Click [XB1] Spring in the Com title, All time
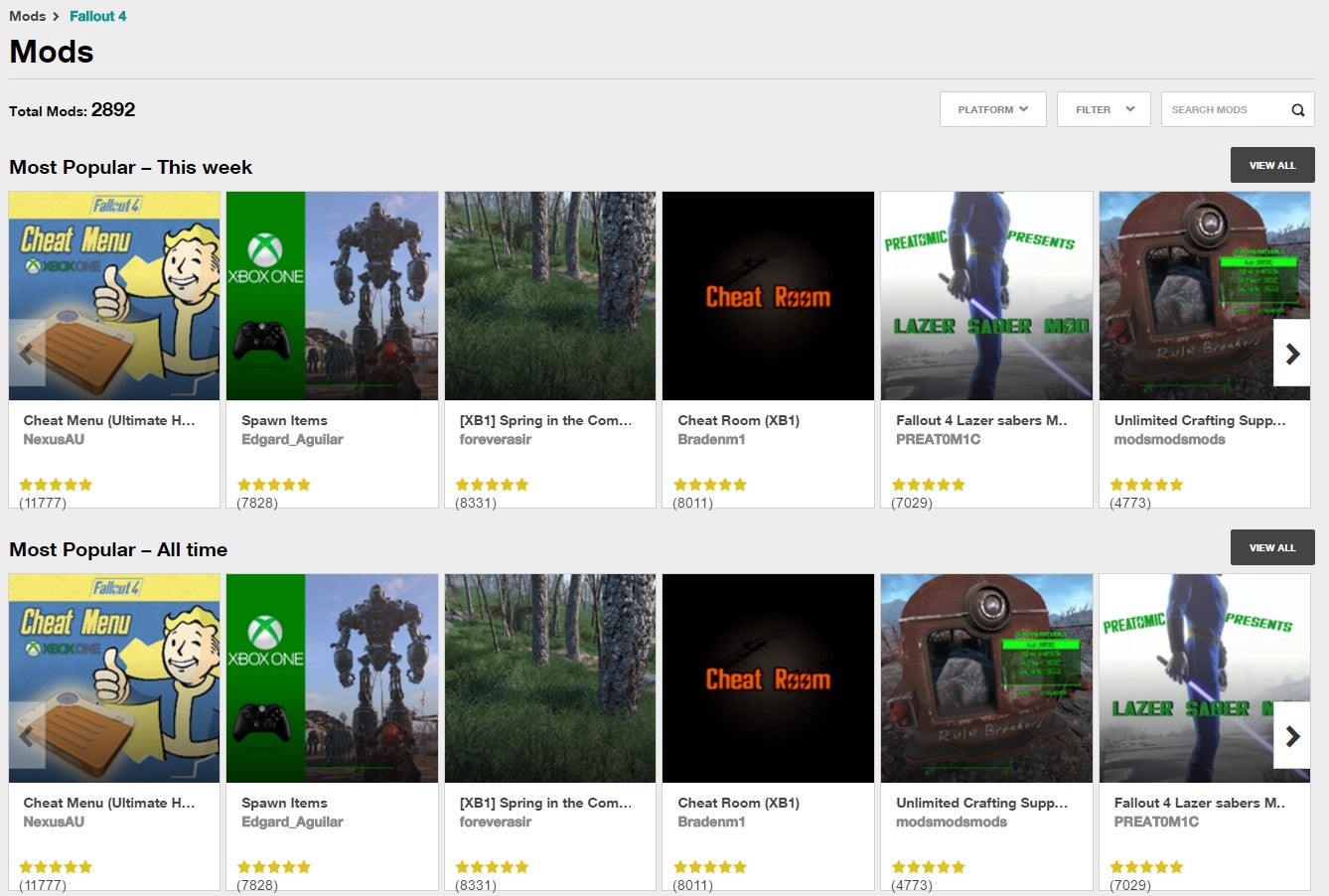Screen dimensions: 1329x896 point(545,803)
